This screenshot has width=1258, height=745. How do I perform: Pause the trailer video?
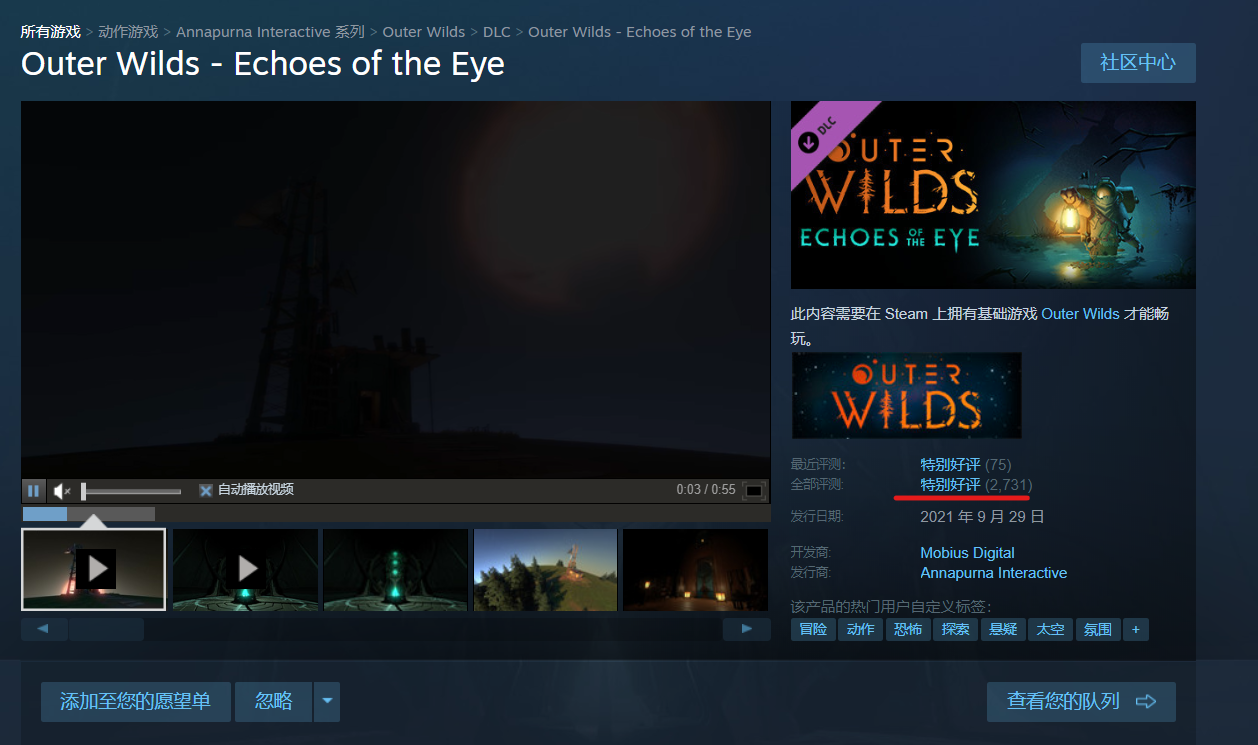click(34, 491)
